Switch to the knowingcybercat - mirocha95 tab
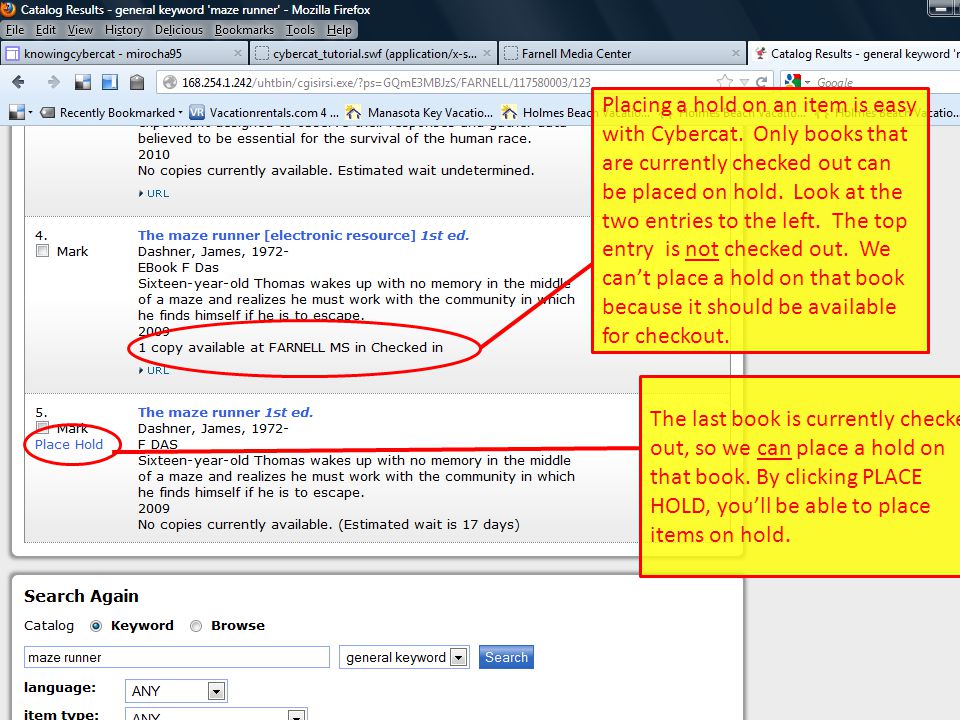Screen dimensions: 960x720 (124, 53)
